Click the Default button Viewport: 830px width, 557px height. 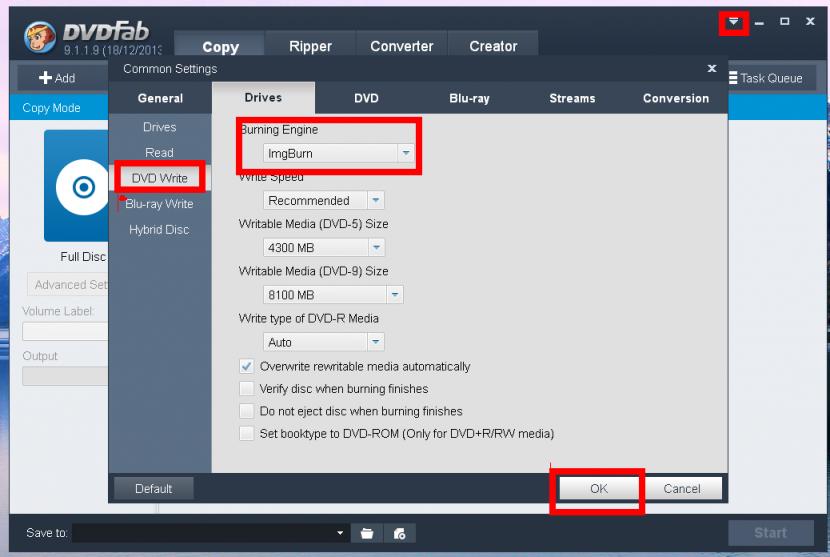coord(154,489)
